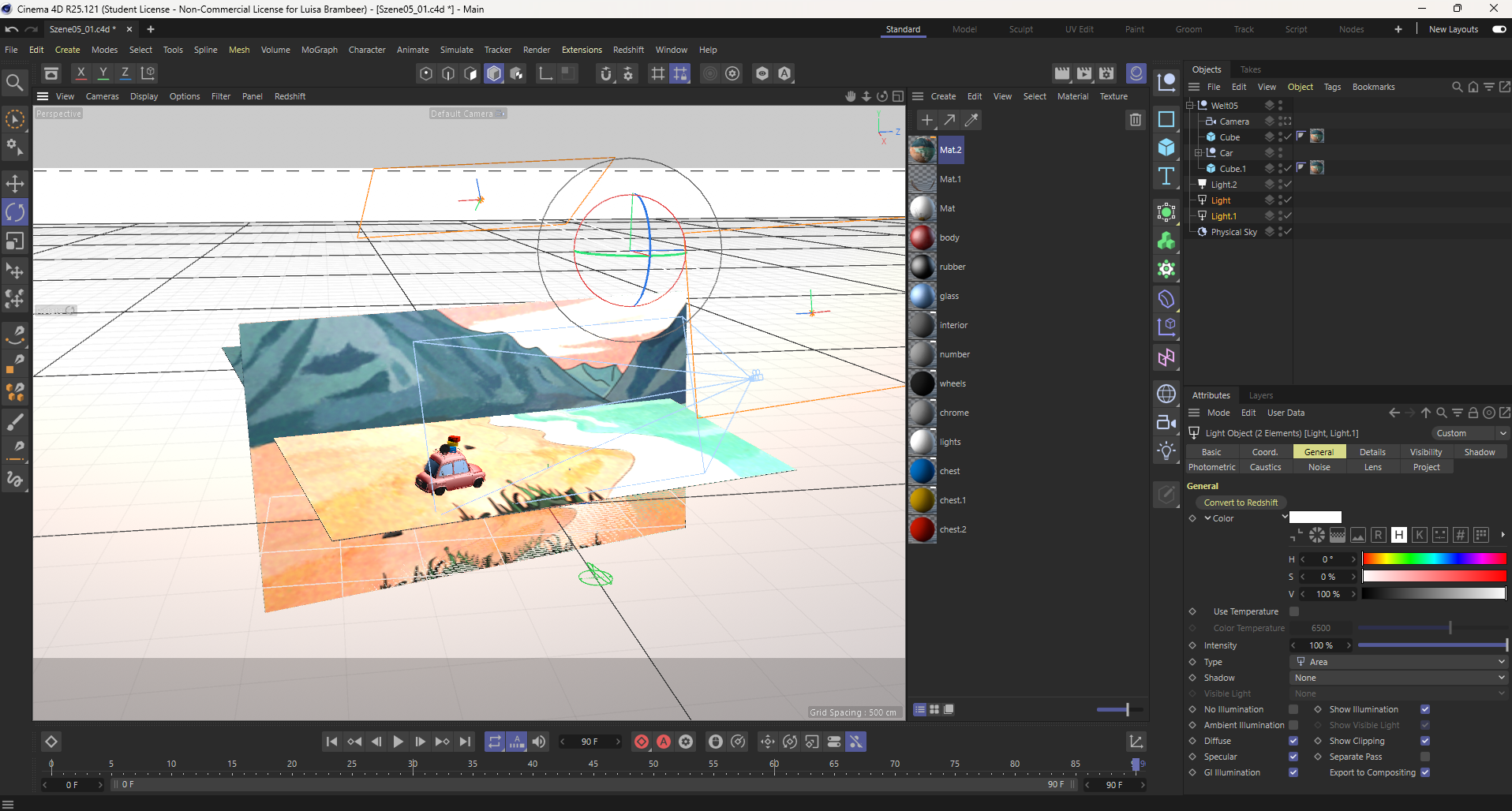Select Physical Sky object
The height and width of the screenshot is (811, 1512).
(x=1234, y=232)
